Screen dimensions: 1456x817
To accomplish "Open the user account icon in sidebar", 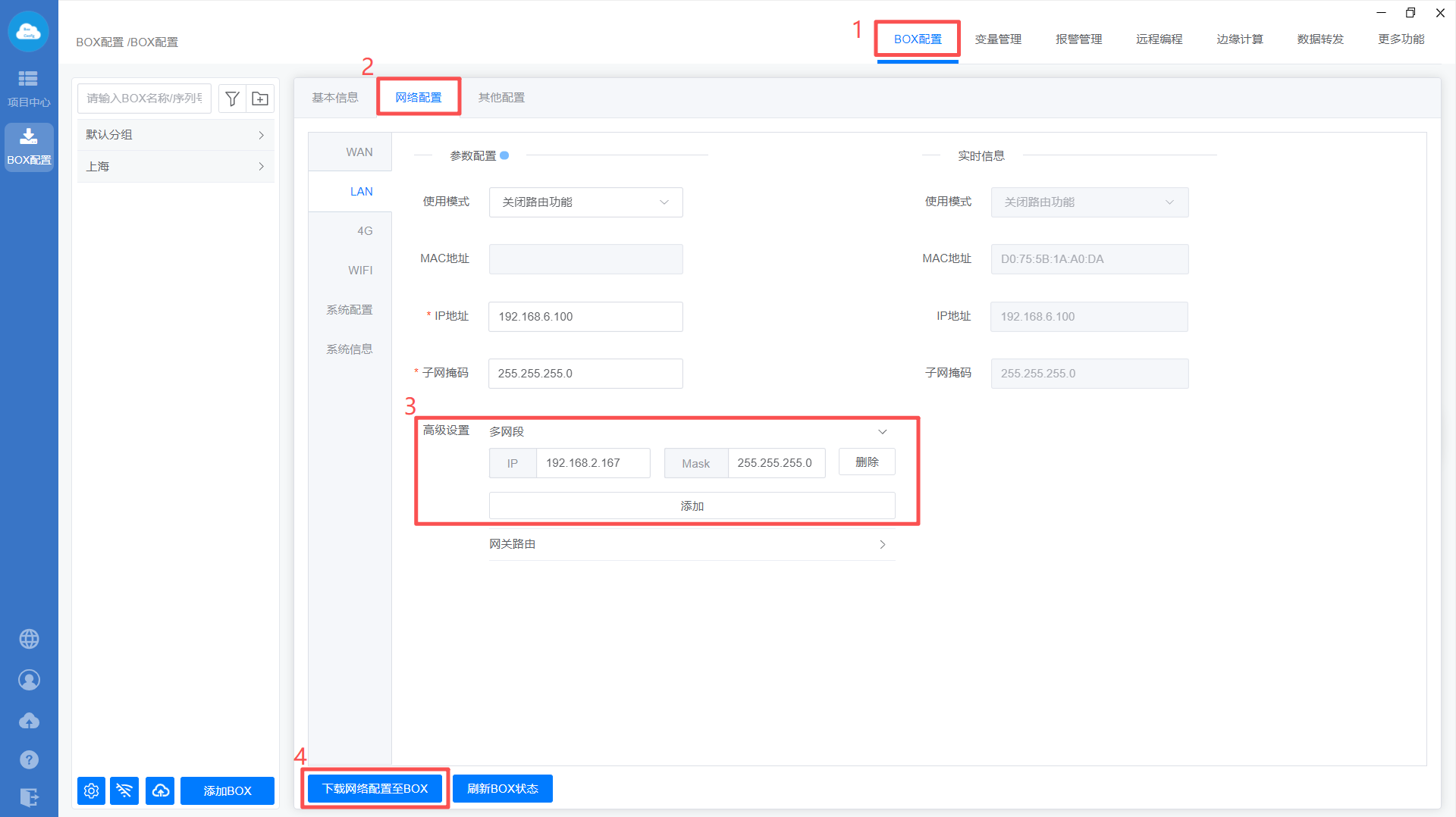I will (x=29, y=680).
